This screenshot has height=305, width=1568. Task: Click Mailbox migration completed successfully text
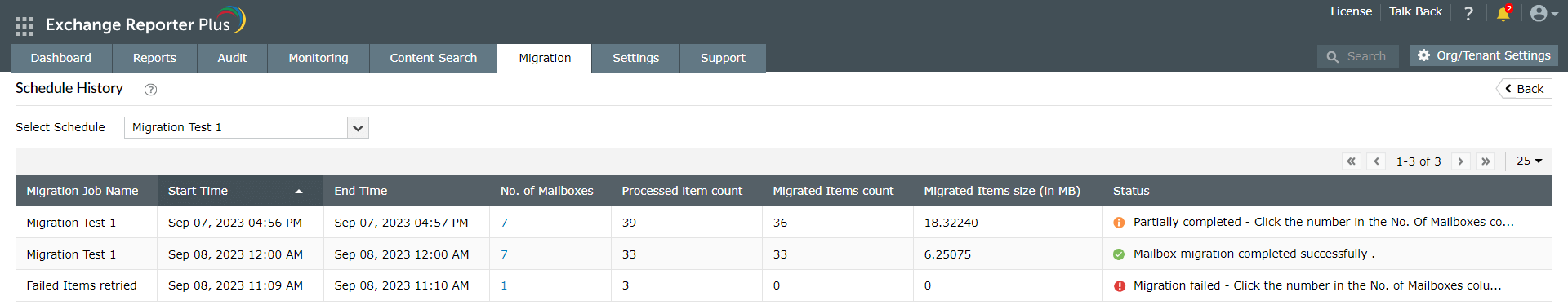coord(1254,254)
